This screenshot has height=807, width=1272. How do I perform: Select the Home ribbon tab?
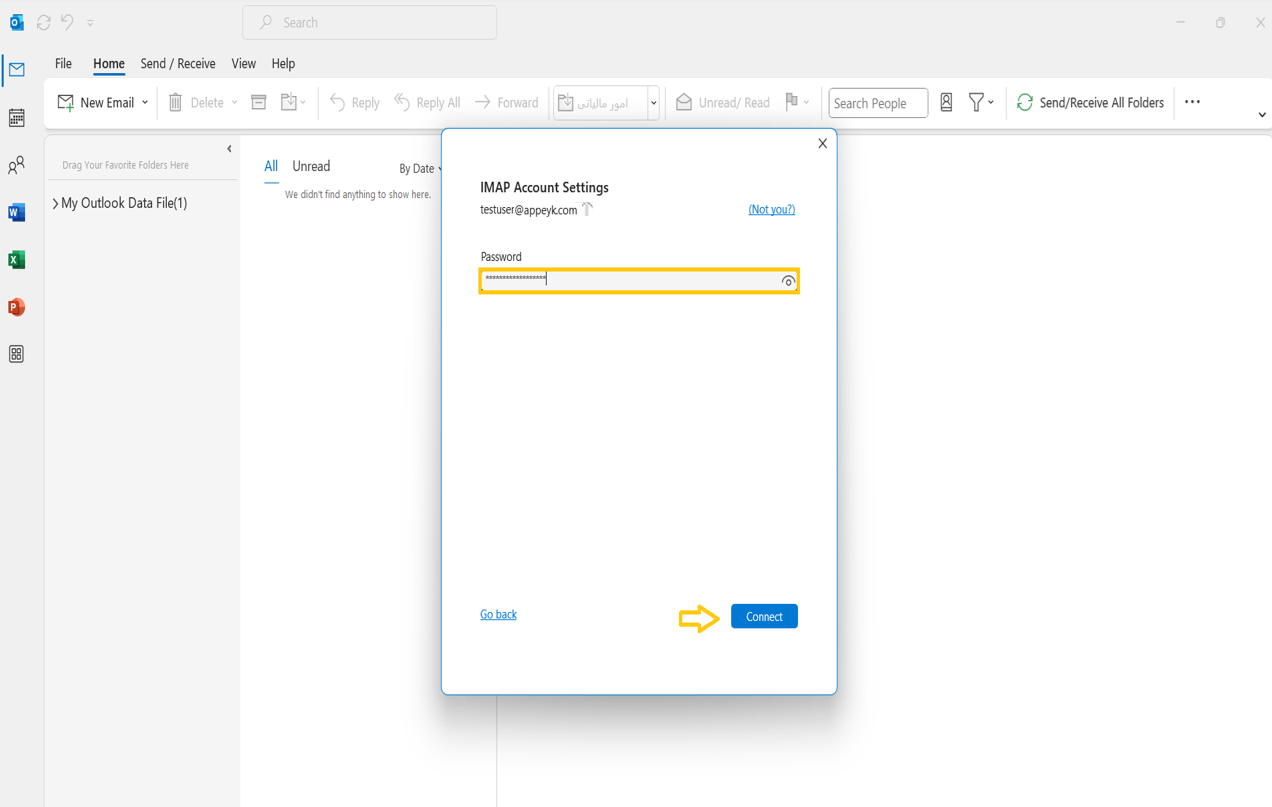pyautogui.click(x=109, y=63)
